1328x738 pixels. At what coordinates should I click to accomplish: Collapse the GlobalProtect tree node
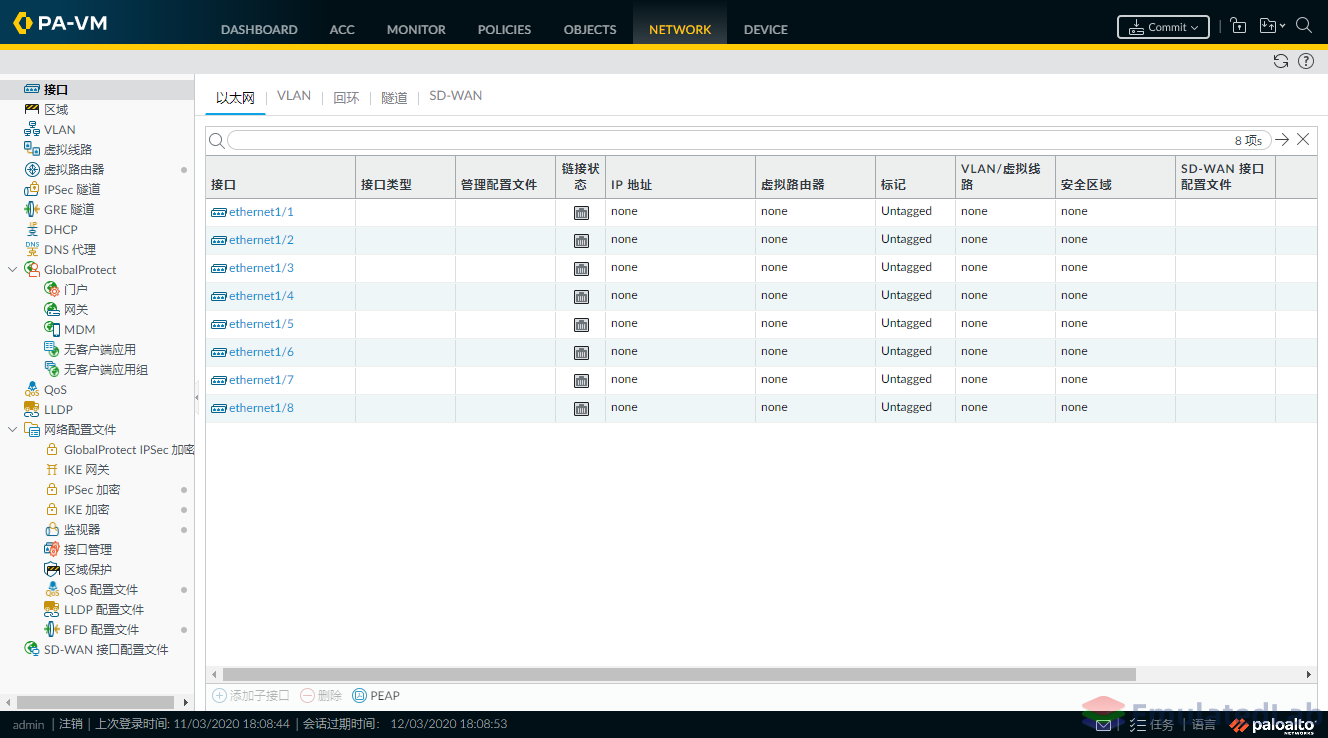(x=13, y=270)
